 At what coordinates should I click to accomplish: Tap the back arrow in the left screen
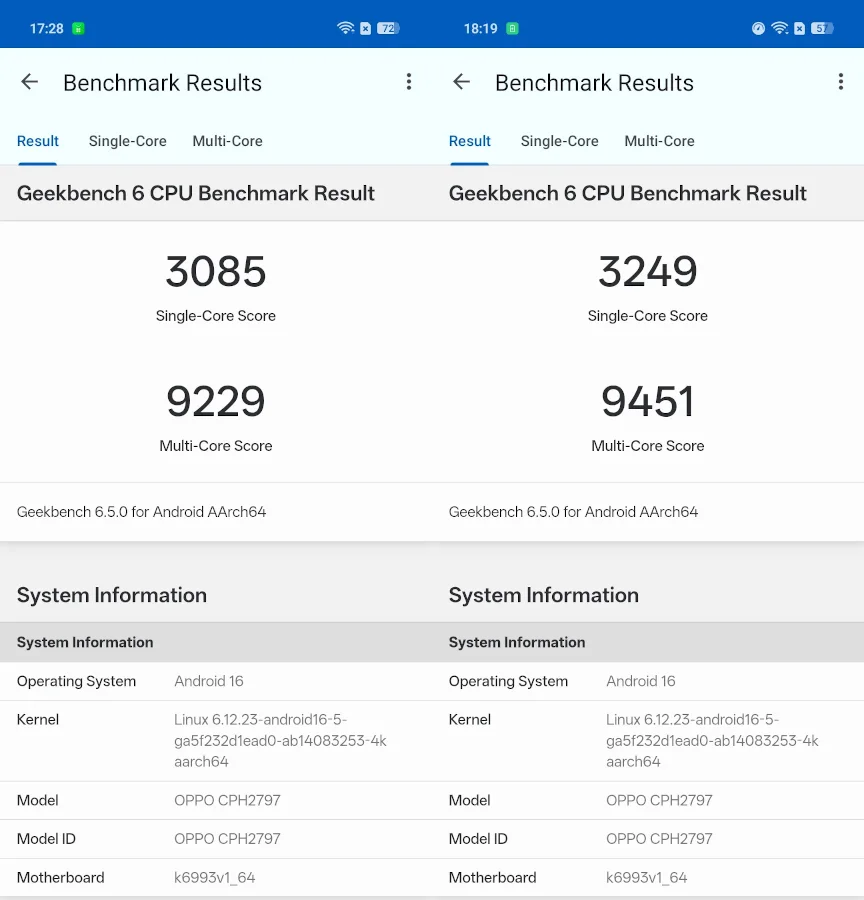pos(30,82)
